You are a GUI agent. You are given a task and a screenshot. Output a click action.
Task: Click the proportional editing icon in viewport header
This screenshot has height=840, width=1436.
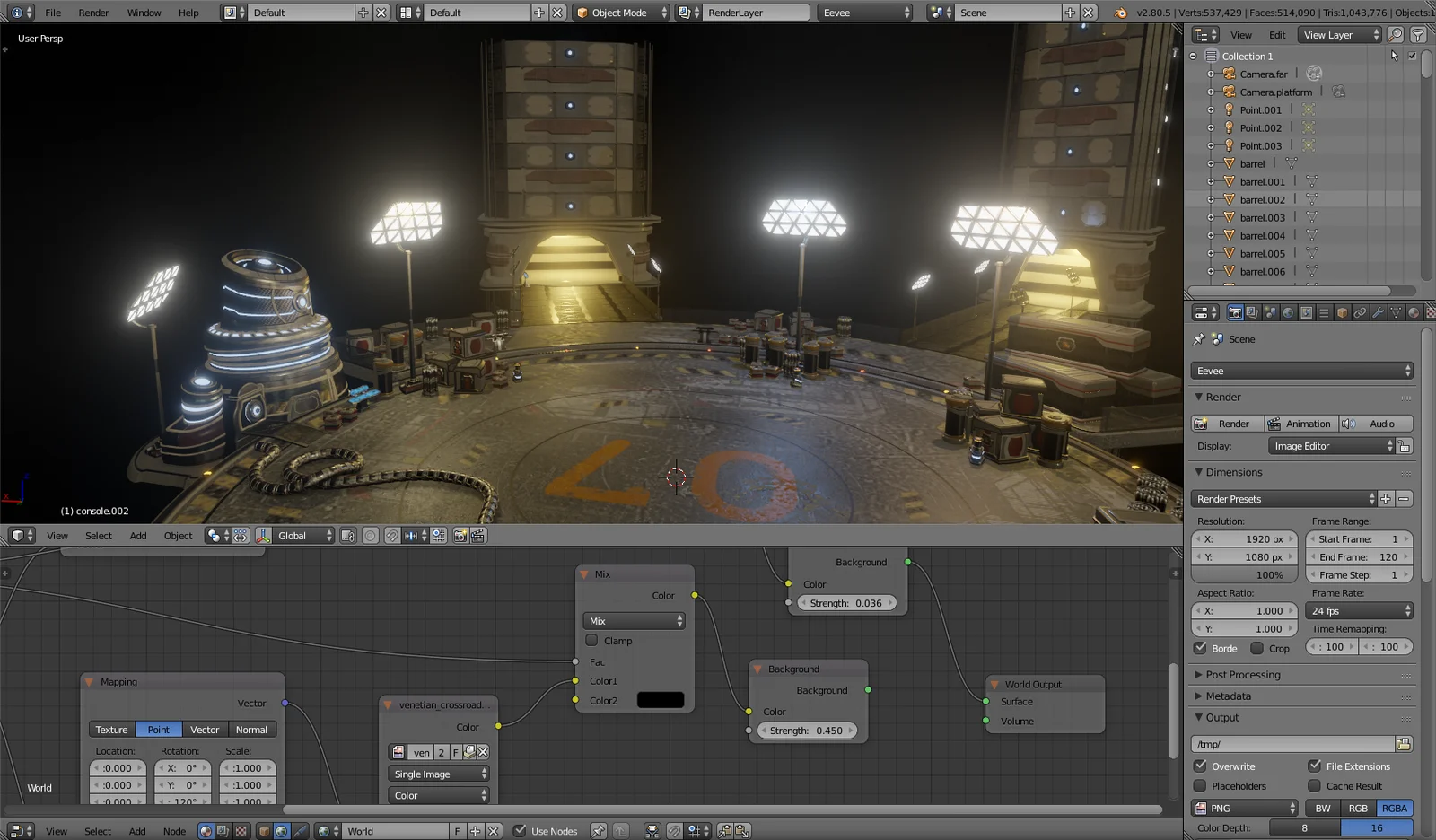(x=370, y=536)
